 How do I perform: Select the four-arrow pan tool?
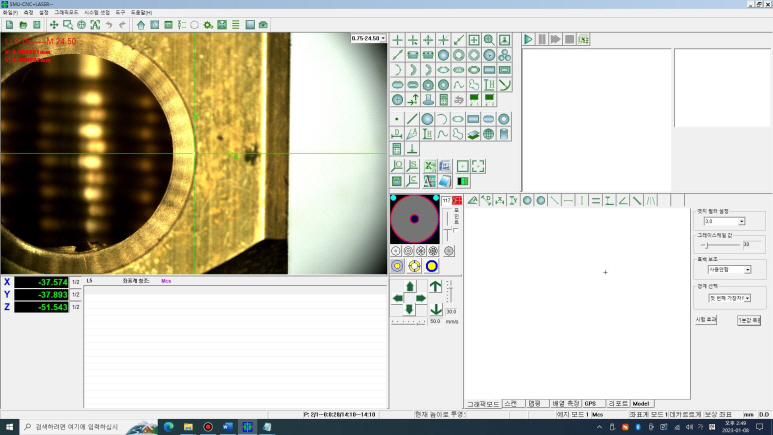[x=55, y=24]
